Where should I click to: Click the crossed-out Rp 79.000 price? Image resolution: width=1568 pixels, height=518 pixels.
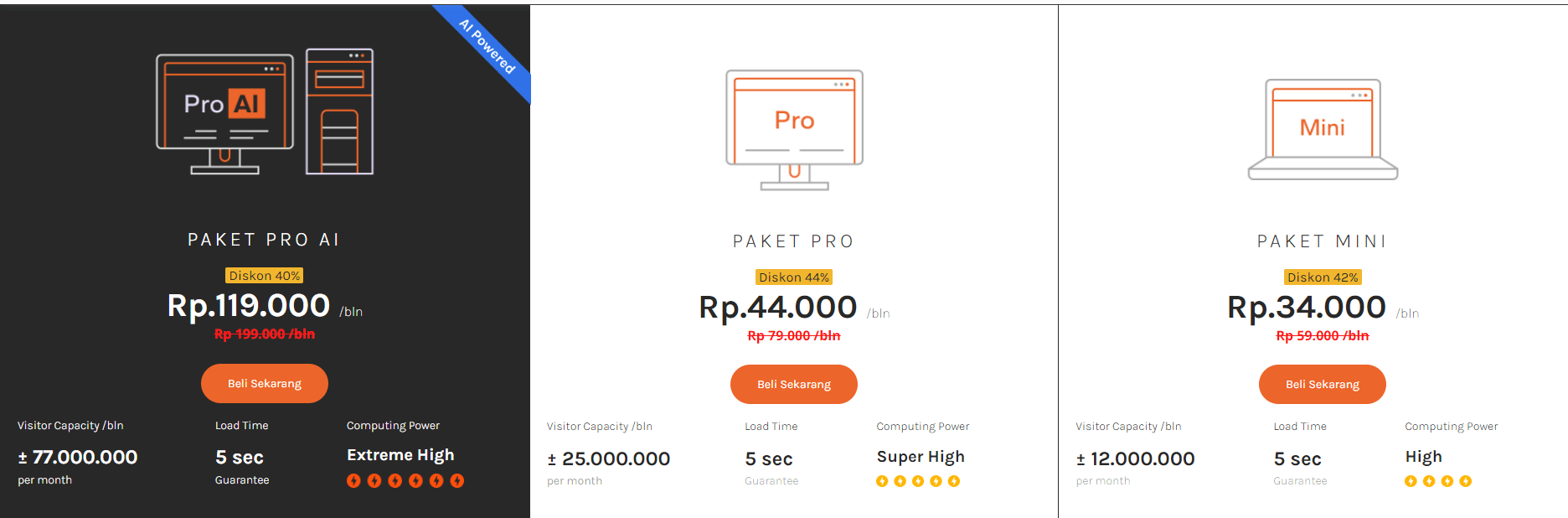(x=792, y=334)
